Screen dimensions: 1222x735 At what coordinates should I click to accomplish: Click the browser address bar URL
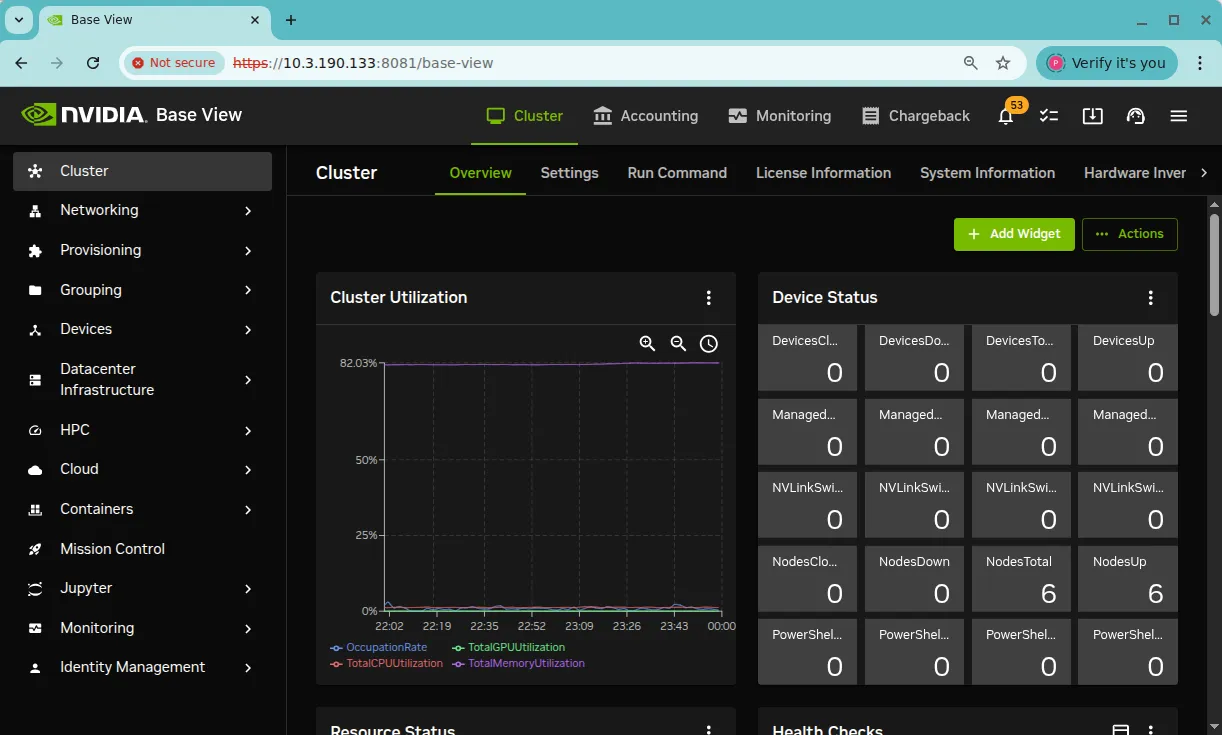(363, 63)
